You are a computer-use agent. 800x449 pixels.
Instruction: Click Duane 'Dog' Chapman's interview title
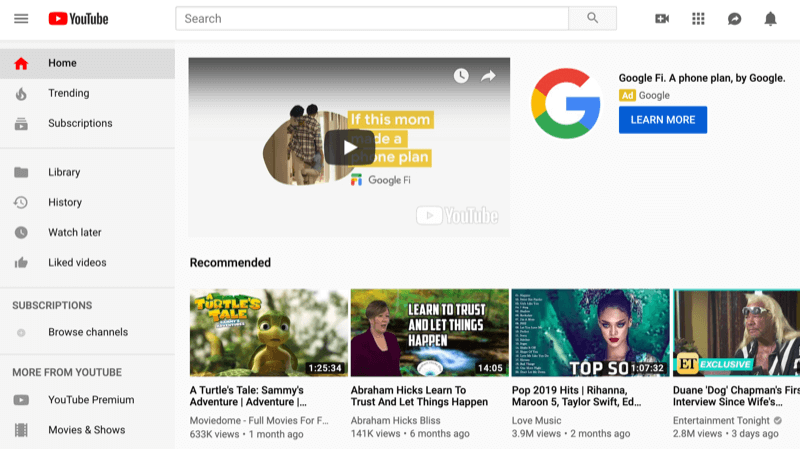(x=736, y=396)
